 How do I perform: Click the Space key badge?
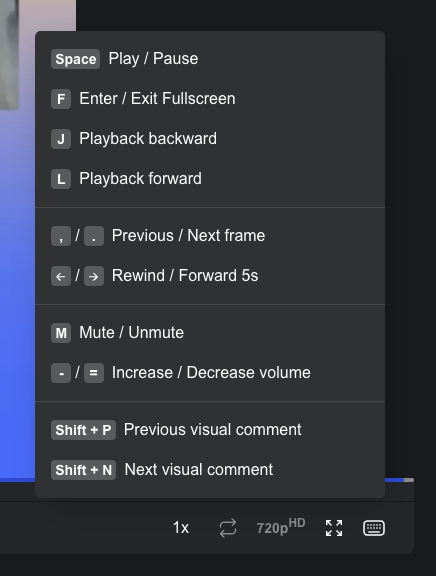click(75, 59)
